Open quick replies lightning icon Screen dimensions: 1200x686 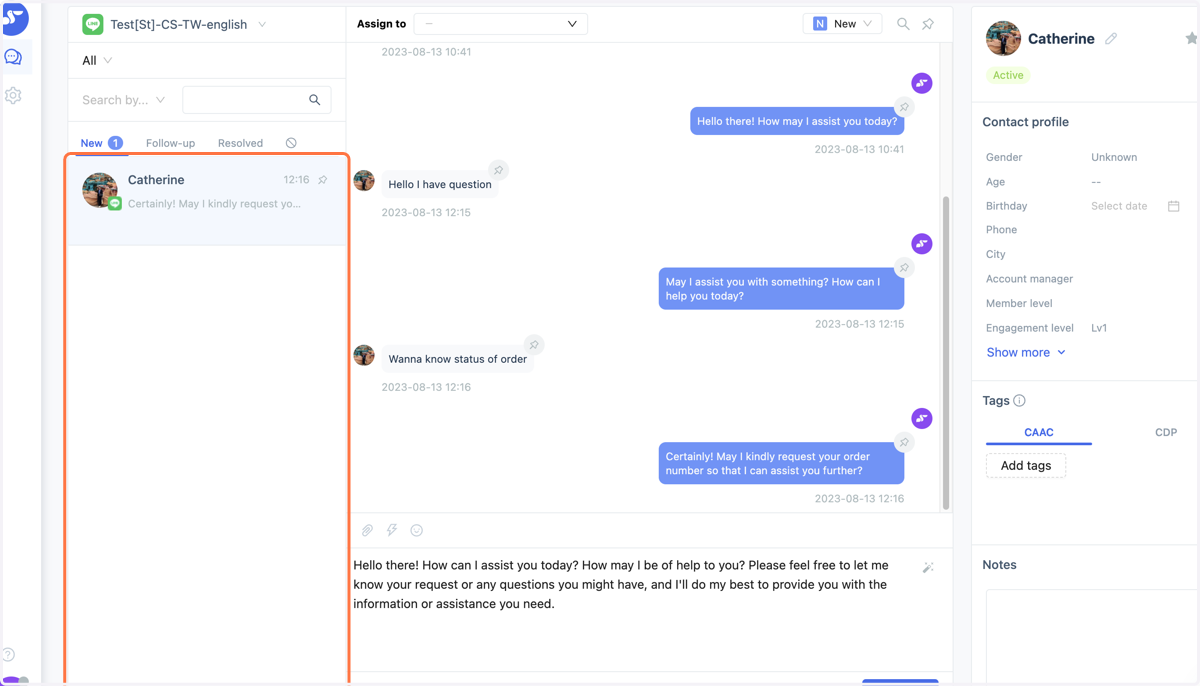pyautogui.click(x=392, y=531)
